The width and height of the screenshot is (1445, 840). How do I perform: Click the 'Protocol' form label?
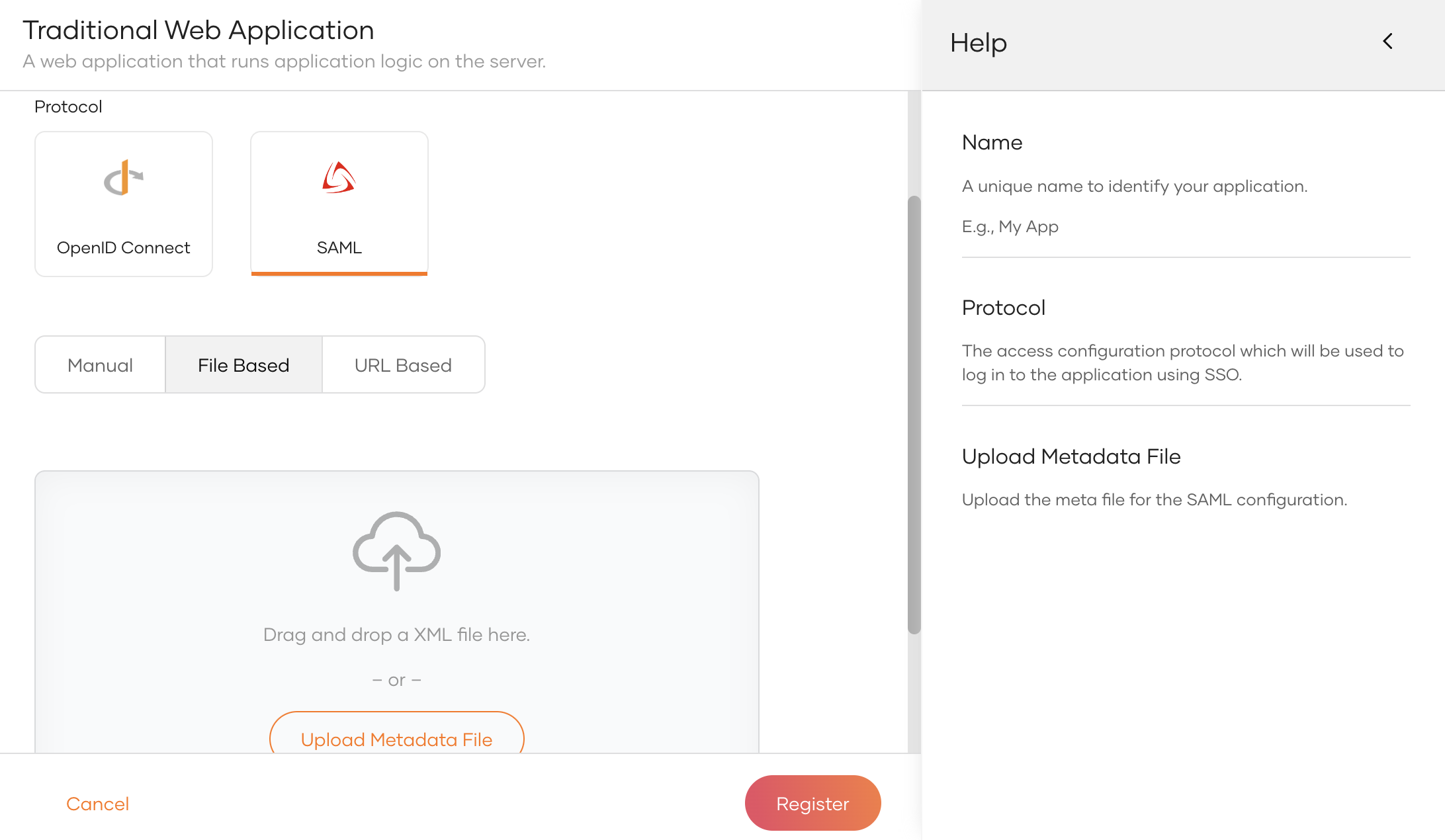[x=68, y=106]
